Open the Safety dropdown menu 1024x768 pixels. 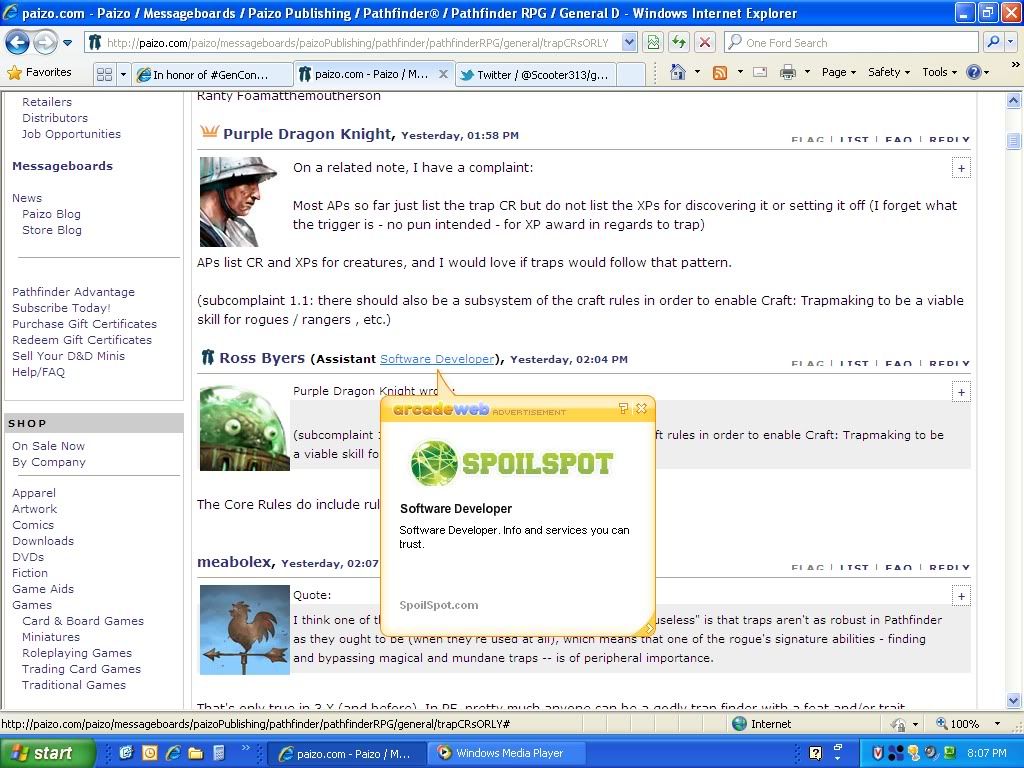pyautogui.click(x=888, y=72)
